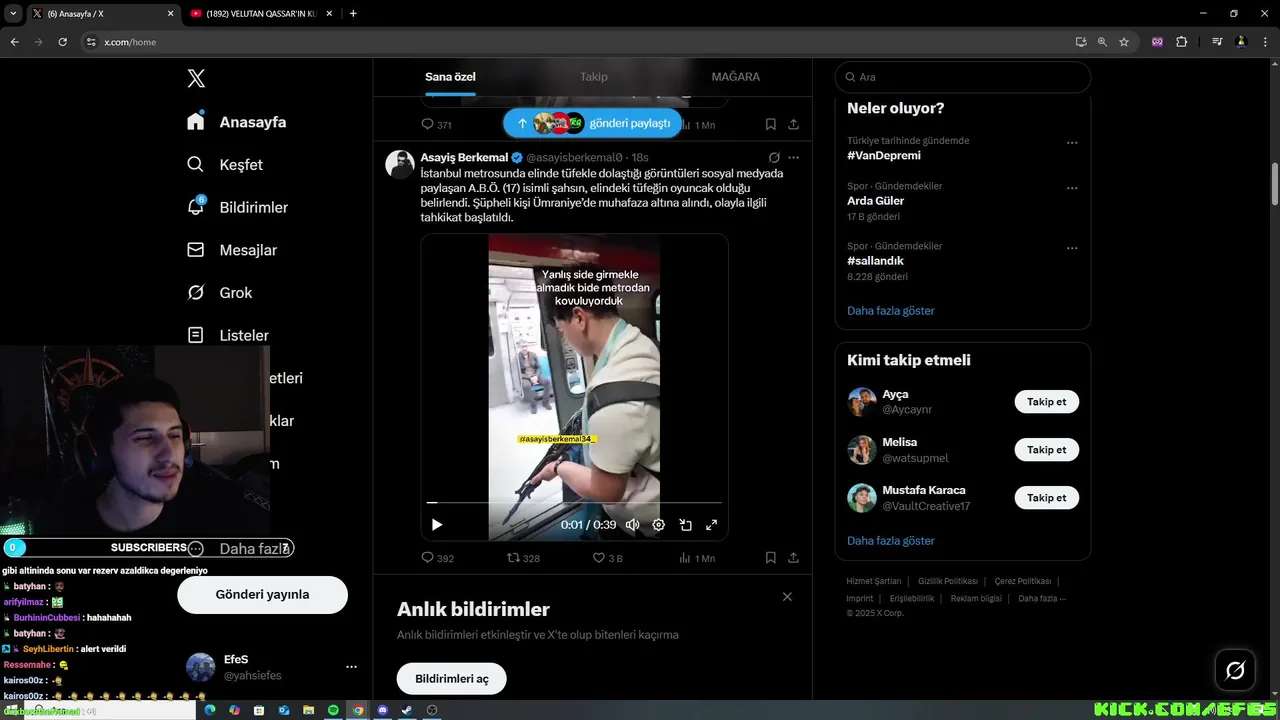Viewport: 1280px width, 720px height.
Task: Open Grok in the sidebar
Action: [220, 293]
